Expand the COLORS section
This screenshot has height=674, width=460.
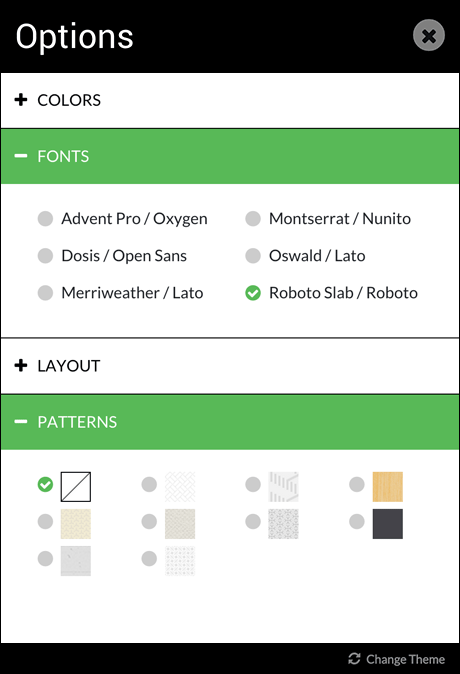230,100
